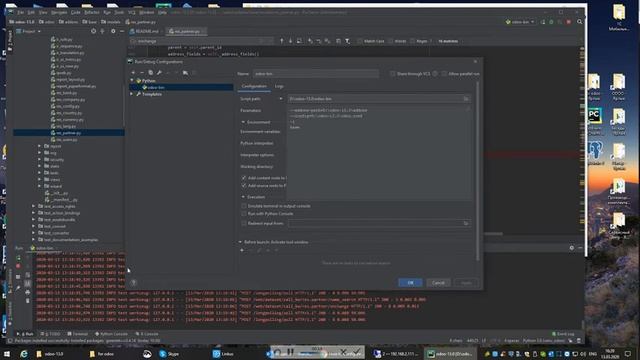Toggle Share through VCS checkbox
Viewport: 640px width, 360px height.
tap(392, 74)
